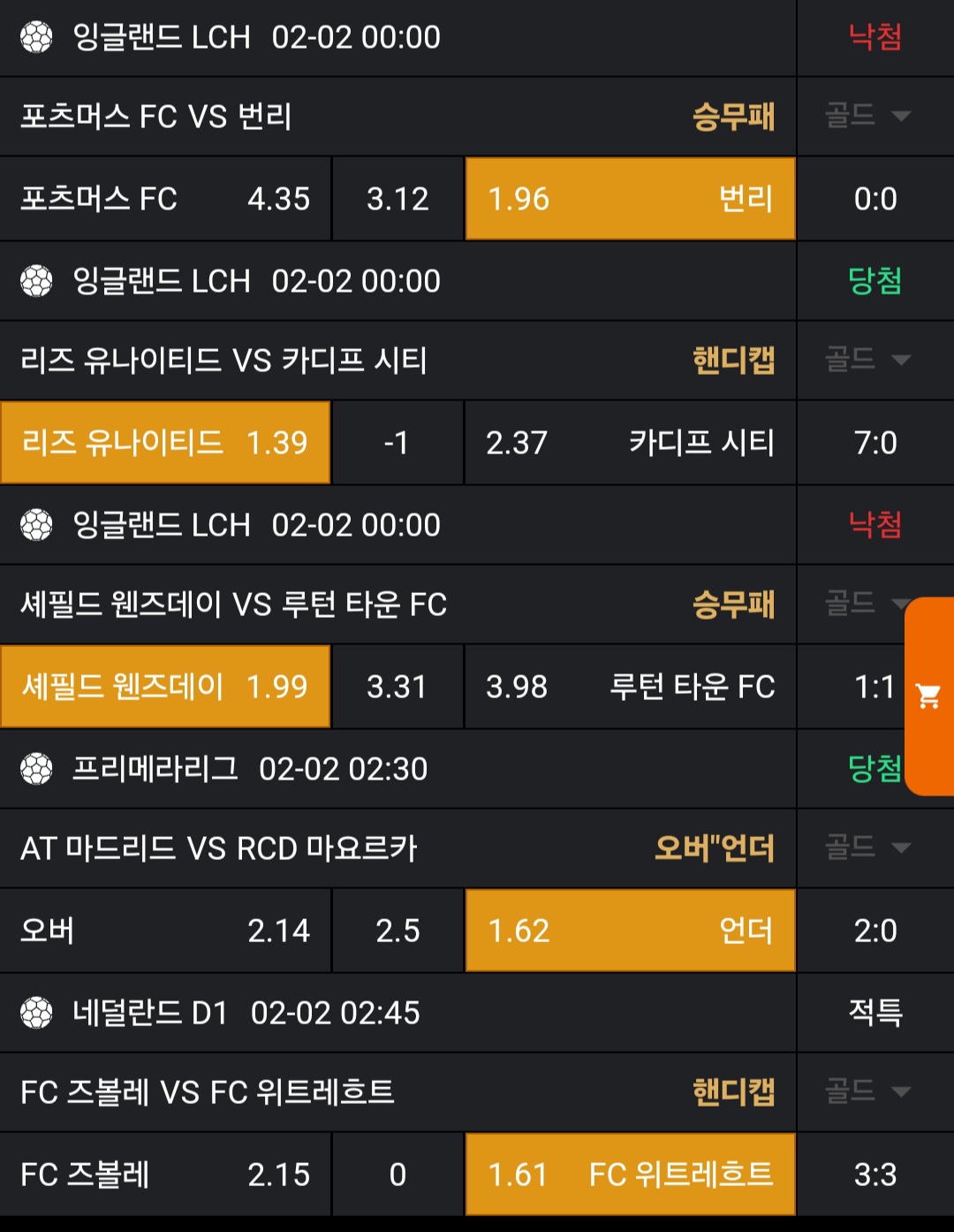This screenshot has width=954, height=1232.
Task: Expand 골드 dropdown for AT 마드리드 match
Action: 867,848
